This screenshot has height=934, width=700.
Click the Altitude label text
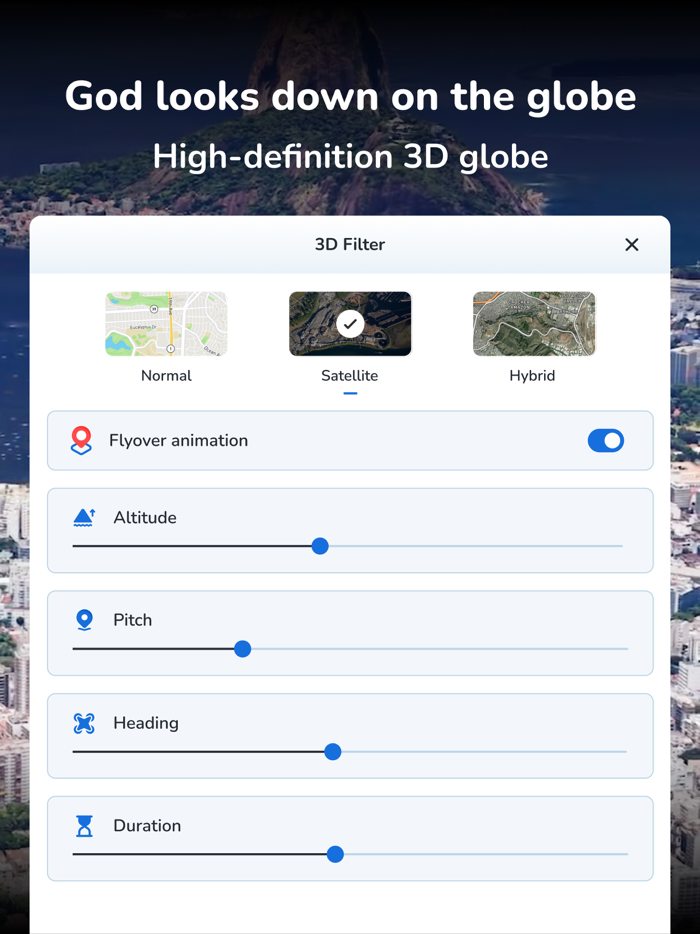point(145,518)
